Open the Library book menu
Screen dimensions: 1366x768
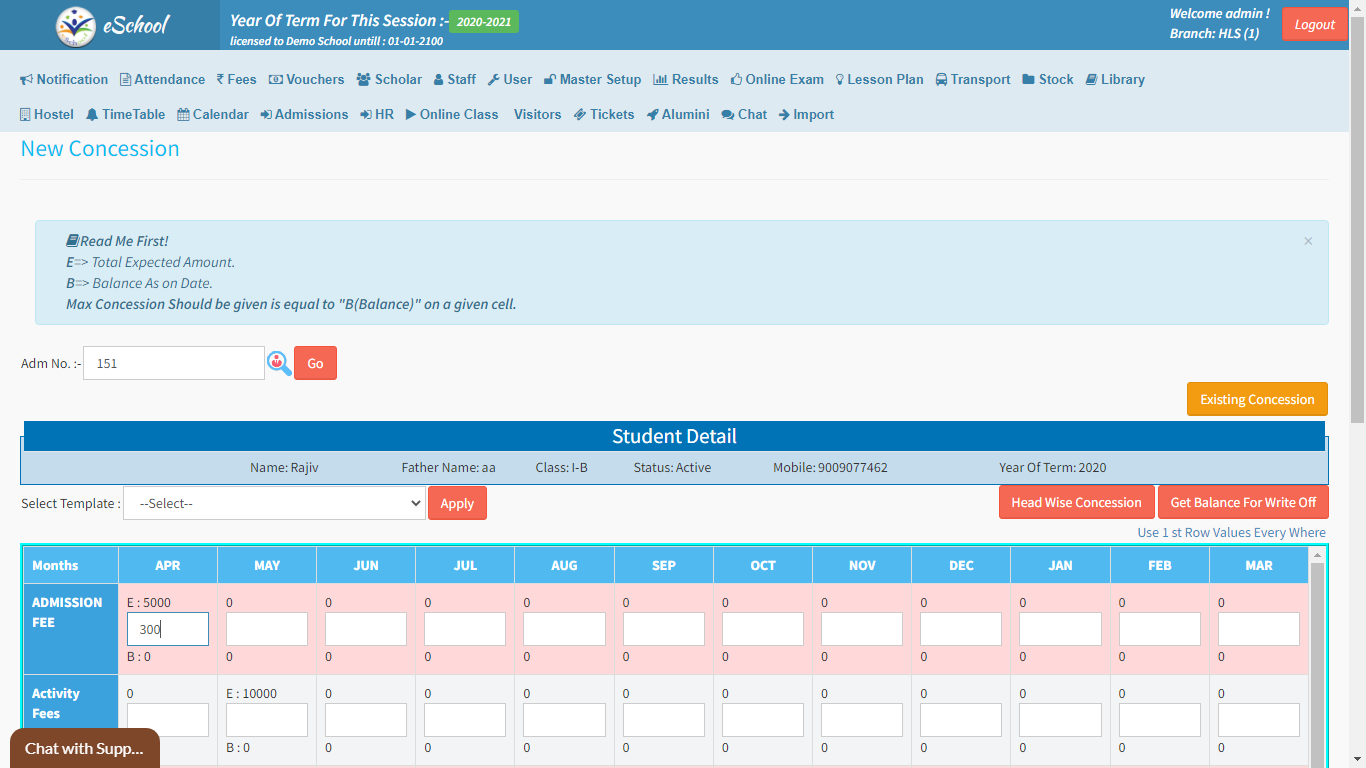1114,80
